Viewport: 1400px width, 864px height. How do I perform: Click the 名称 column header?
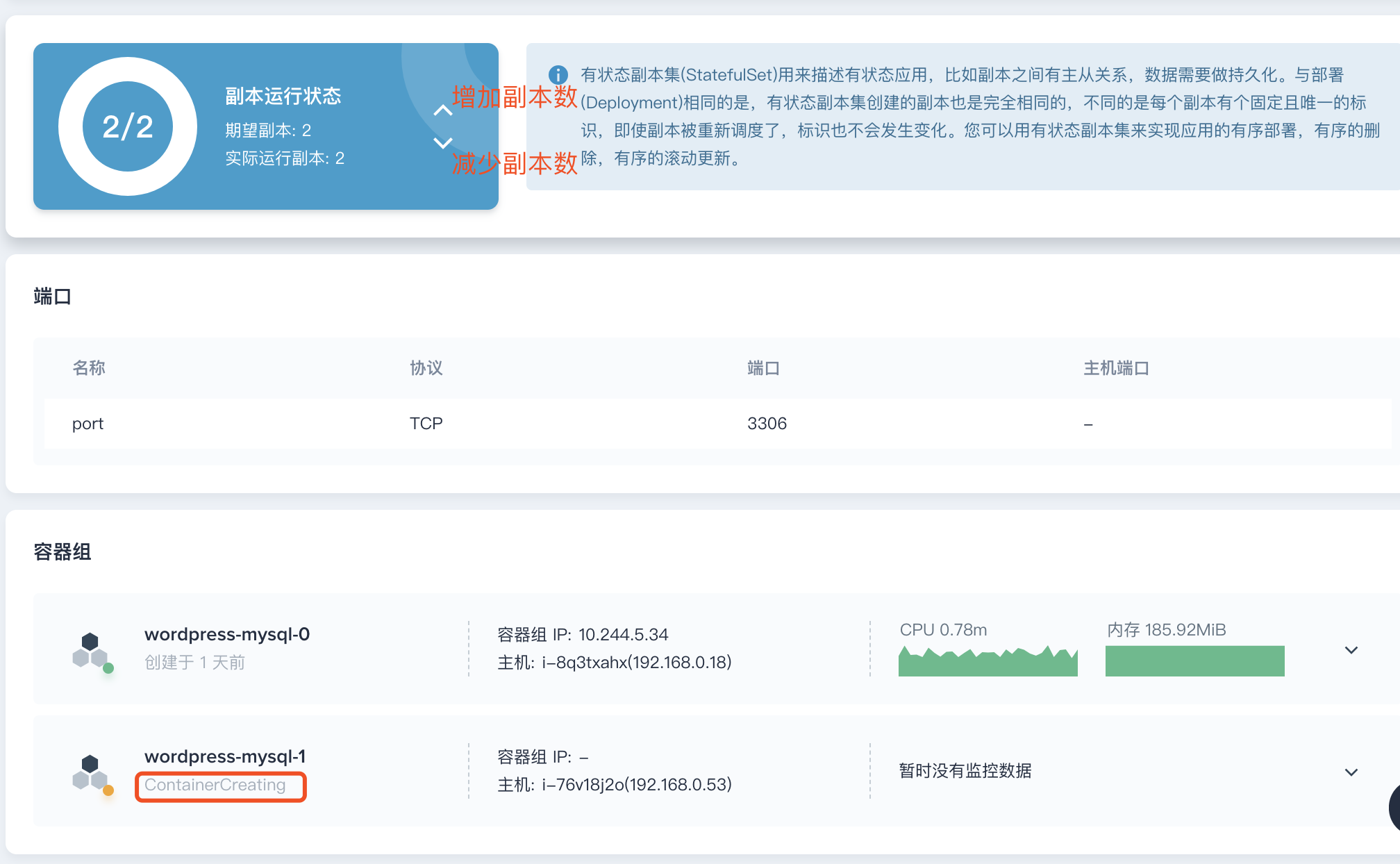coord(89,368)
